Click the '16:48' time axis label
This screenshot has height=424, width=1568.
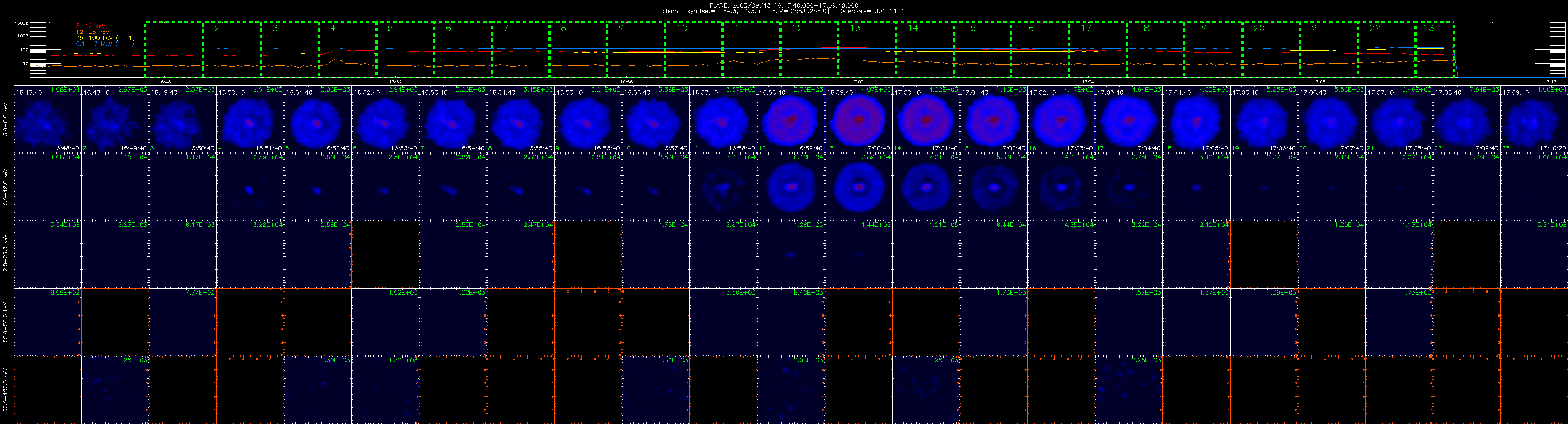tap(164, 82)
